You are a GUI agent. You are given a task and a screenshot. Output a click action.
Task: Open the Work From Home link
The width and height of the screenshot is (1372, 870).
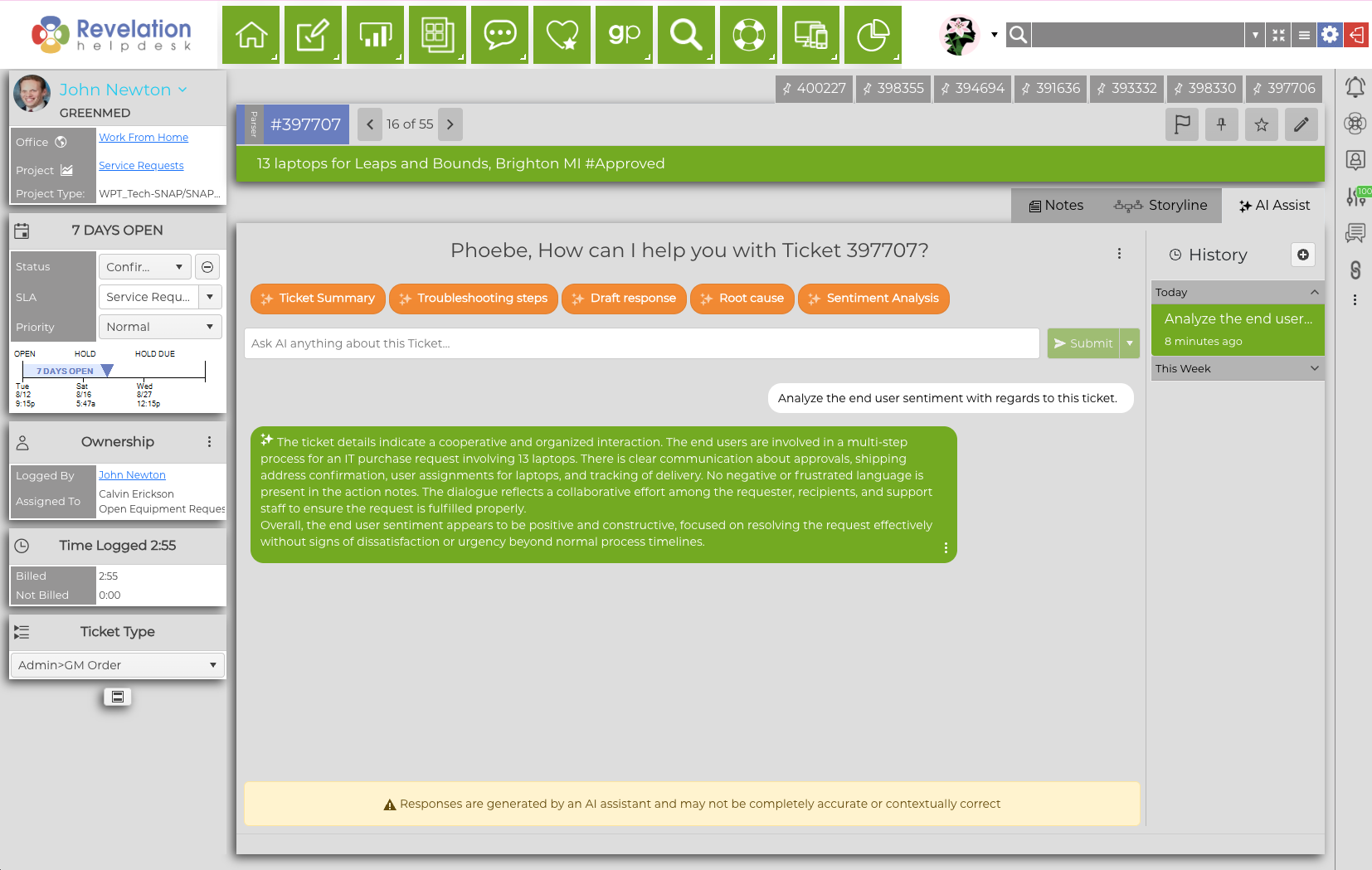[x=144, y=138]
